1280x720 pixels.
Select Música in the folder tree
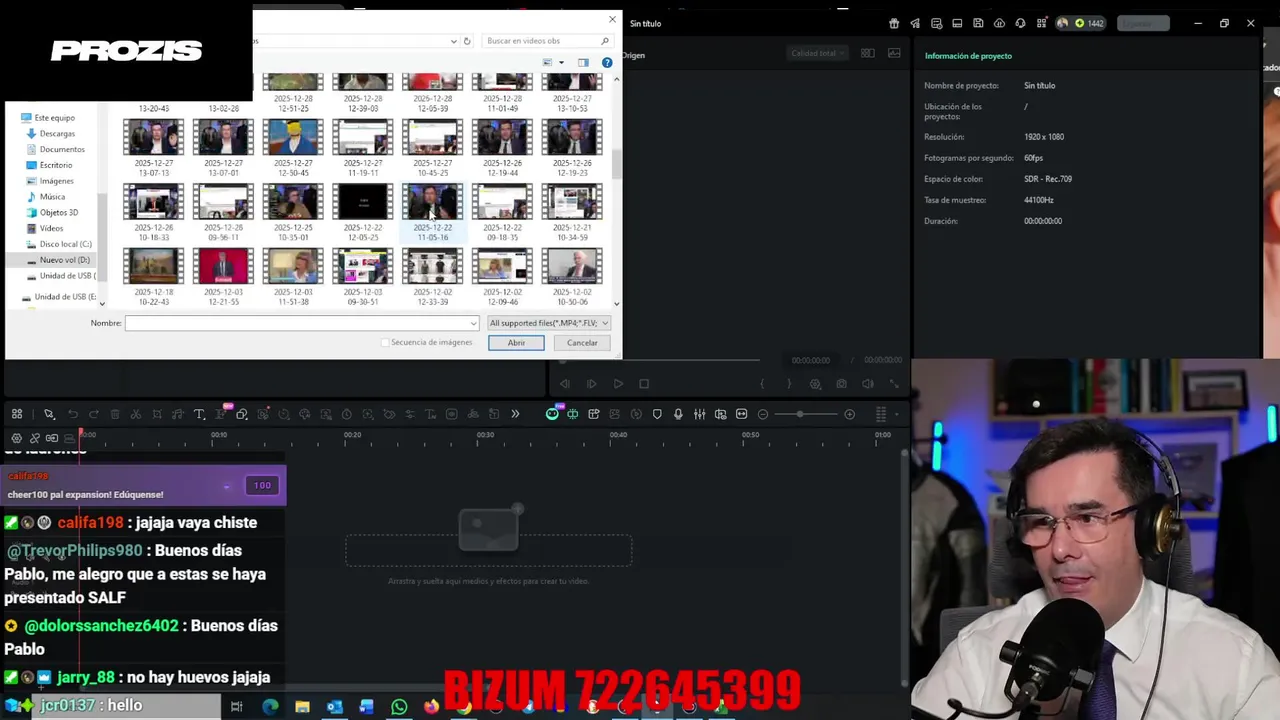(52, 197)
